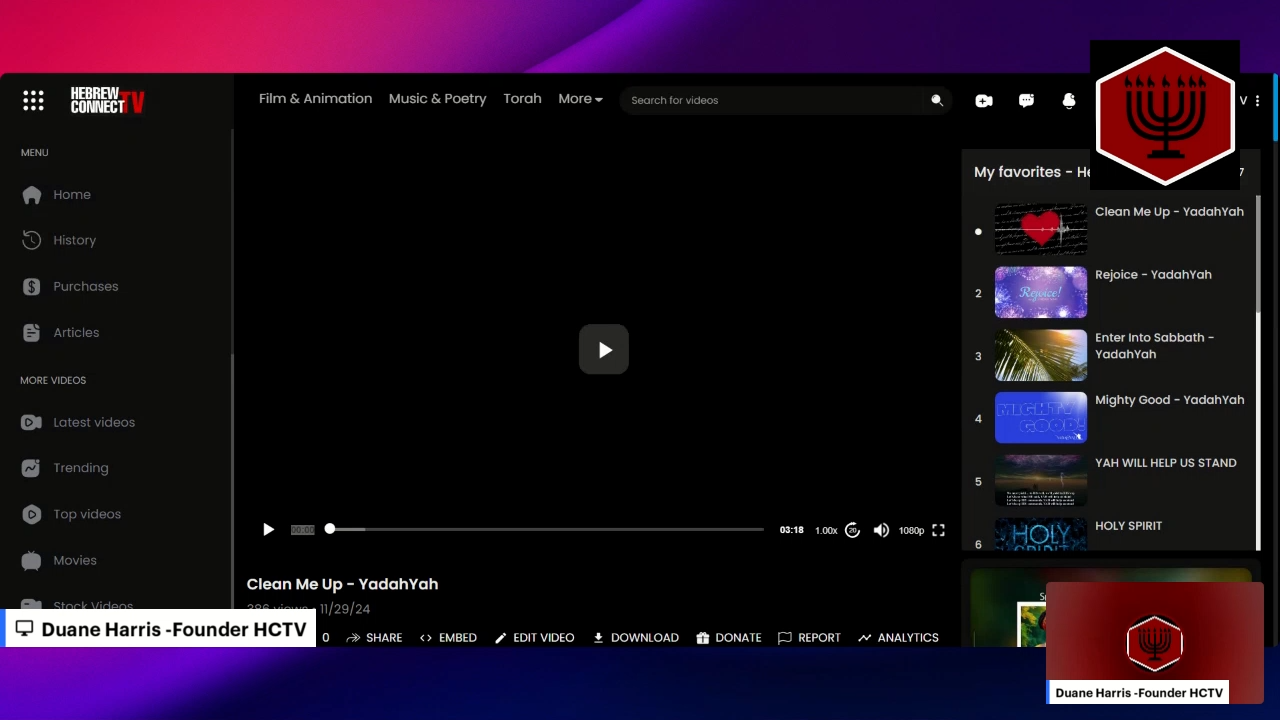Click 'Mighty Good - YadahYah' playlist title
This screenshot has height=720, width=1280.
coord(1169,400)
